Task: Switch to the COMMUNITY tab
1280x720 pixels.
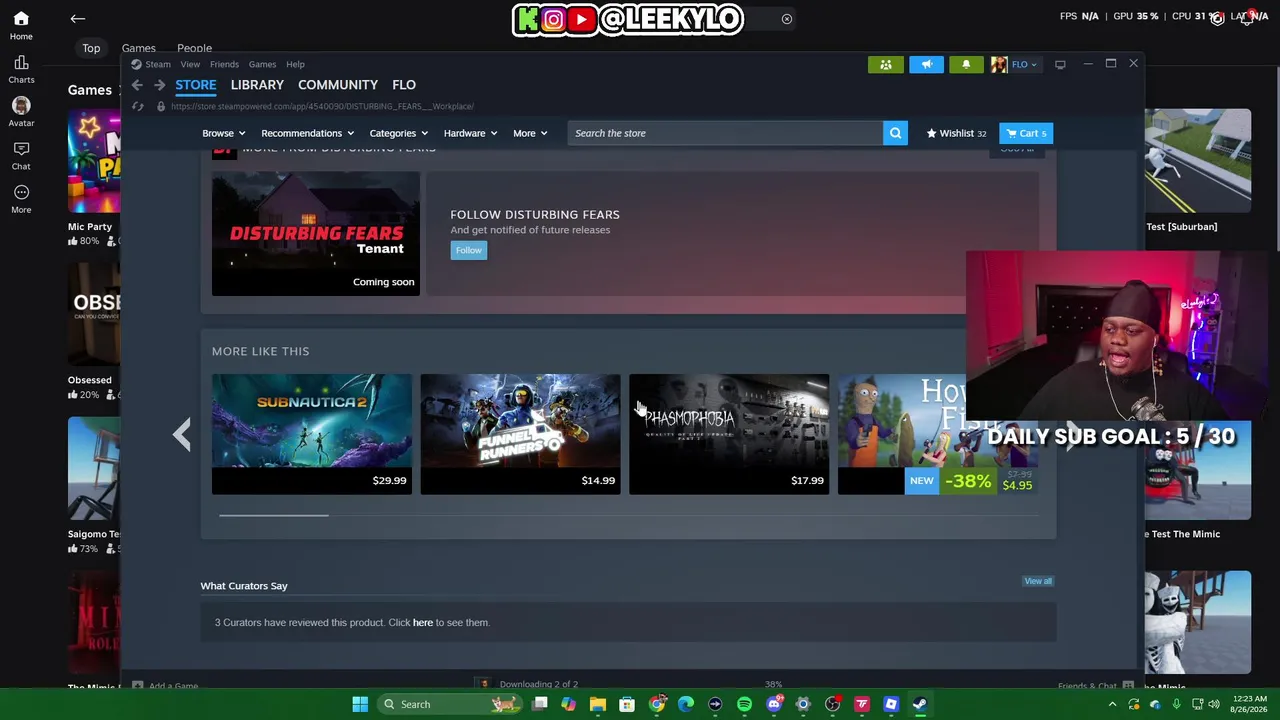Action: click(338, 85)
